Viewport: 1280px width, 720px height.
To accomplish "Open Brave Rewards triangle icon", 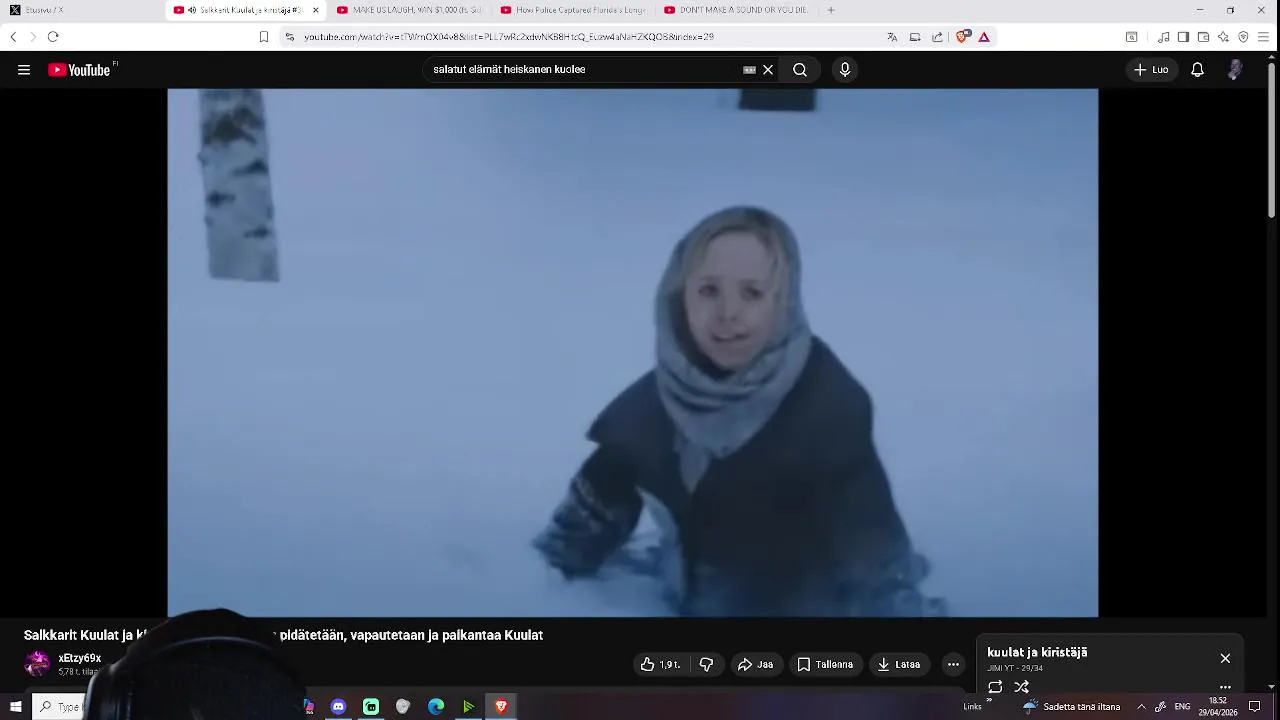I will pos(984,37).
